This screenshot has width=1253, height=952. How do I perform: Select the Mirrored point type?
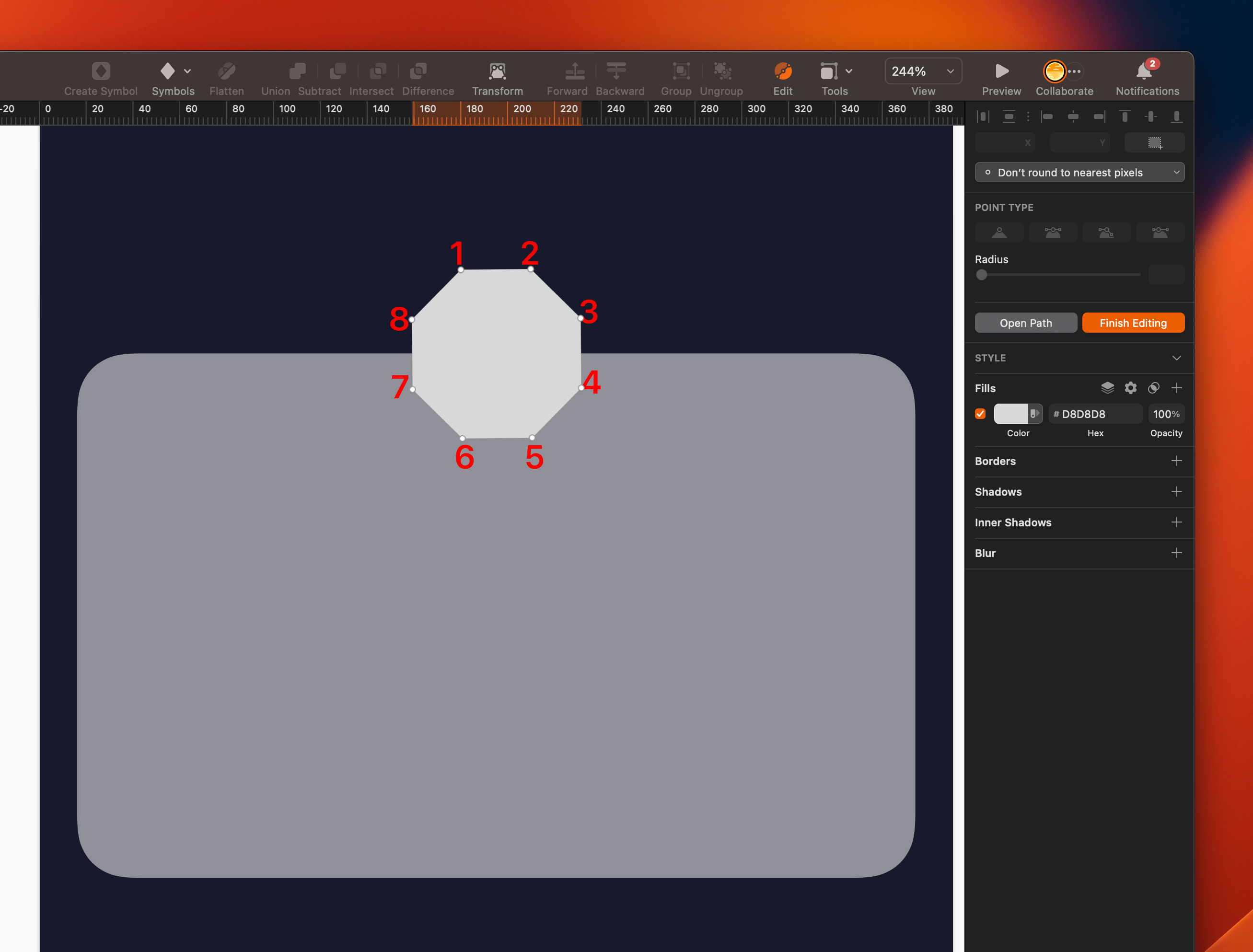(x=1053, y=232)
